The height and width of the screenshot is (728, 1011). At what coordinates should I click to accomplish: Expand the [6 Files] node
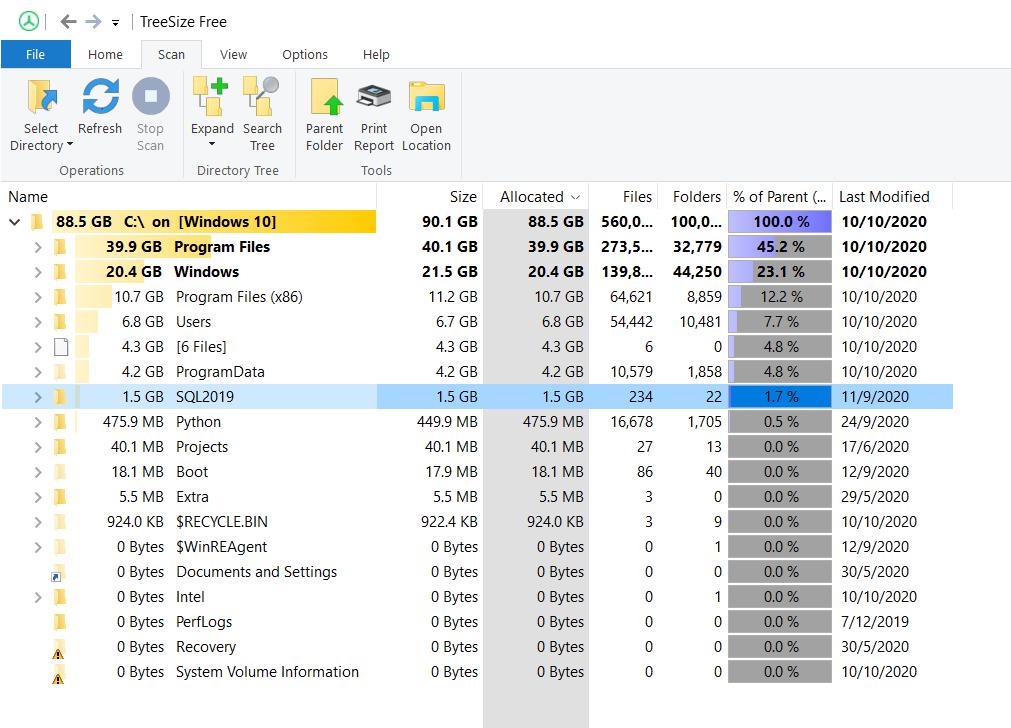pos(37,347)
